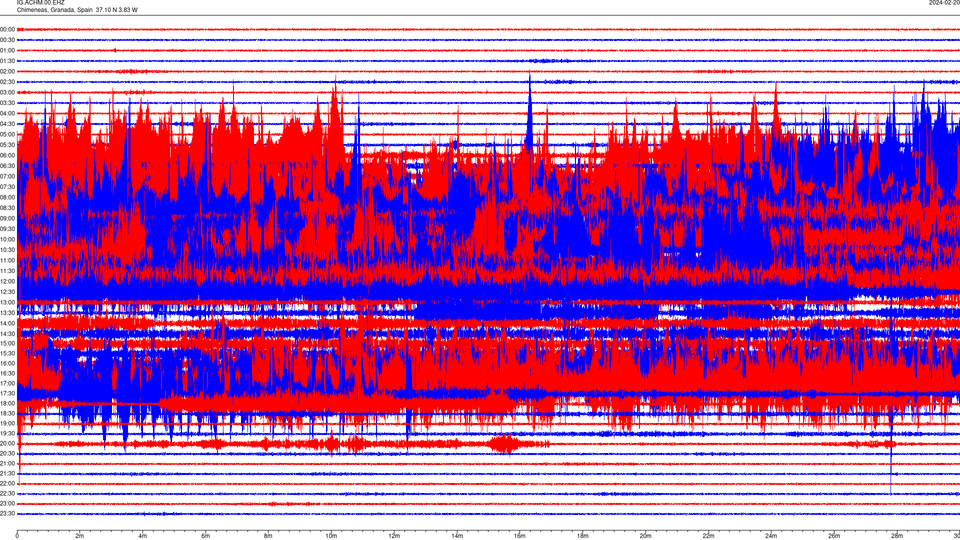Viewport: 960px width, 540px height.
Task: Click the 4m tick on the minute axis
Action: coord(143,536)
